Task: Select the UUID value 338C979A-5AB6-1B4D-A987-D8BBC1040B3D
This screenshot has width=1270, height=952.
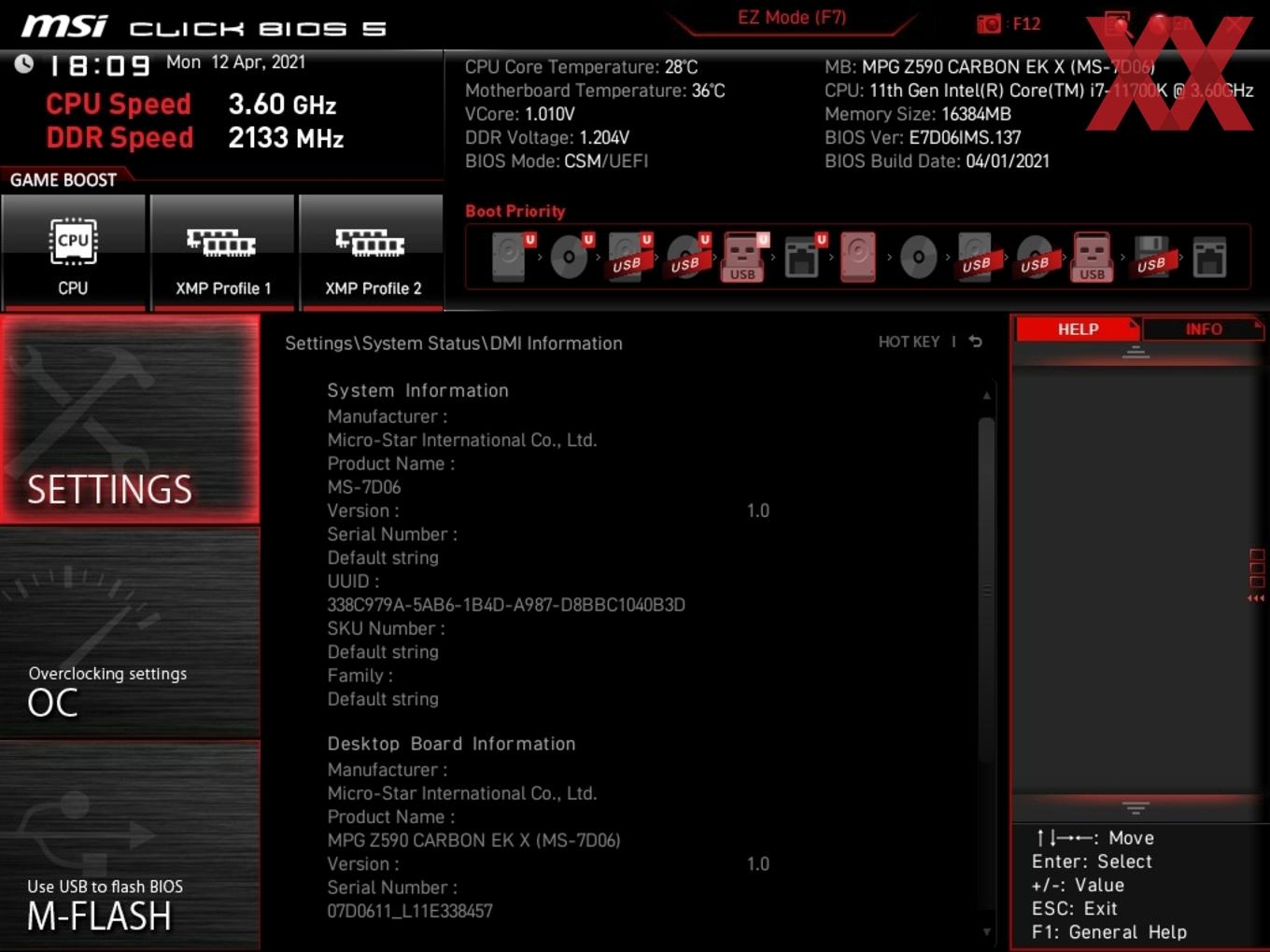Action: 506,605
